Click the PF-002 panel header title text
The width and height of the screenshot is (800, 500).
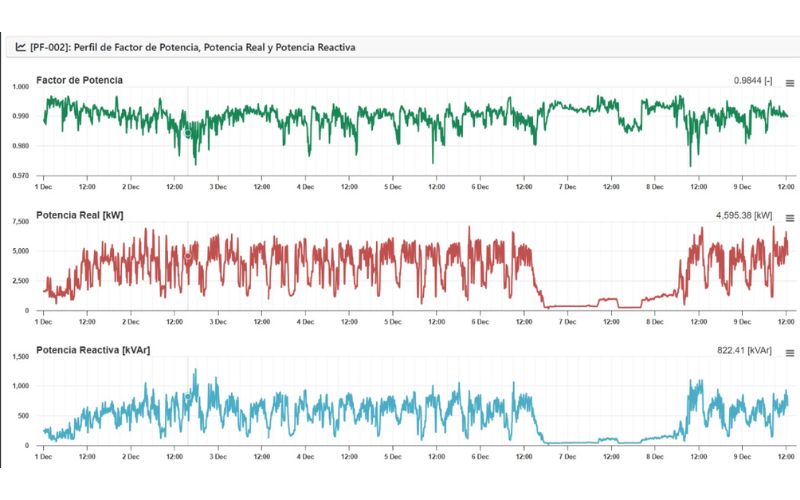pos(193,47)
